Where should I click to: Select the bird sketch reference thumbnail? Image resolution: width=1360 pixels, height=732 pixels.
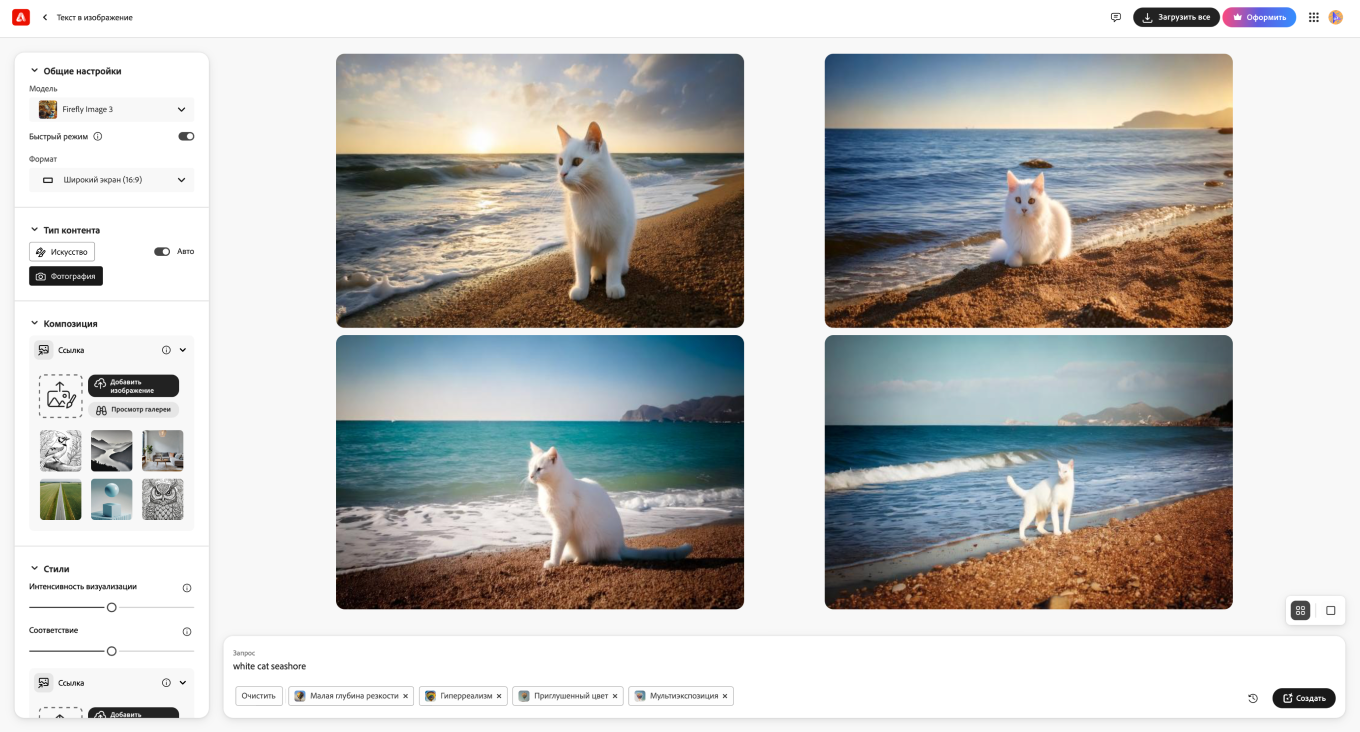61,451
